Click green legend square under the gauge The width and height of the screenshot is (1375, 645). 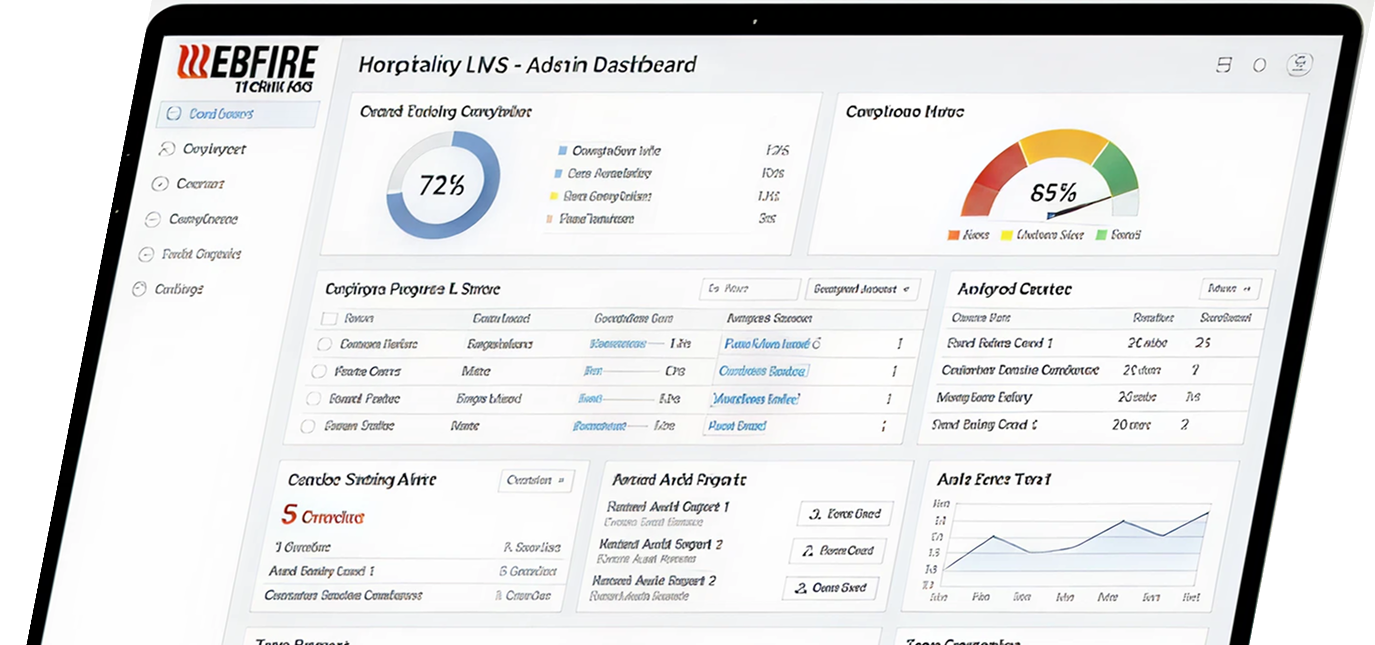click(x=1101, y=235)
